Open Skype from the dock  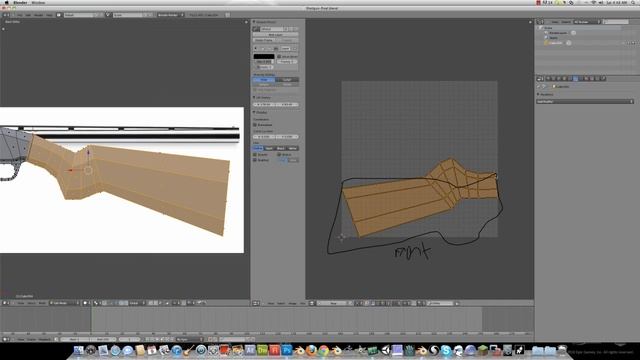point(446,350)
